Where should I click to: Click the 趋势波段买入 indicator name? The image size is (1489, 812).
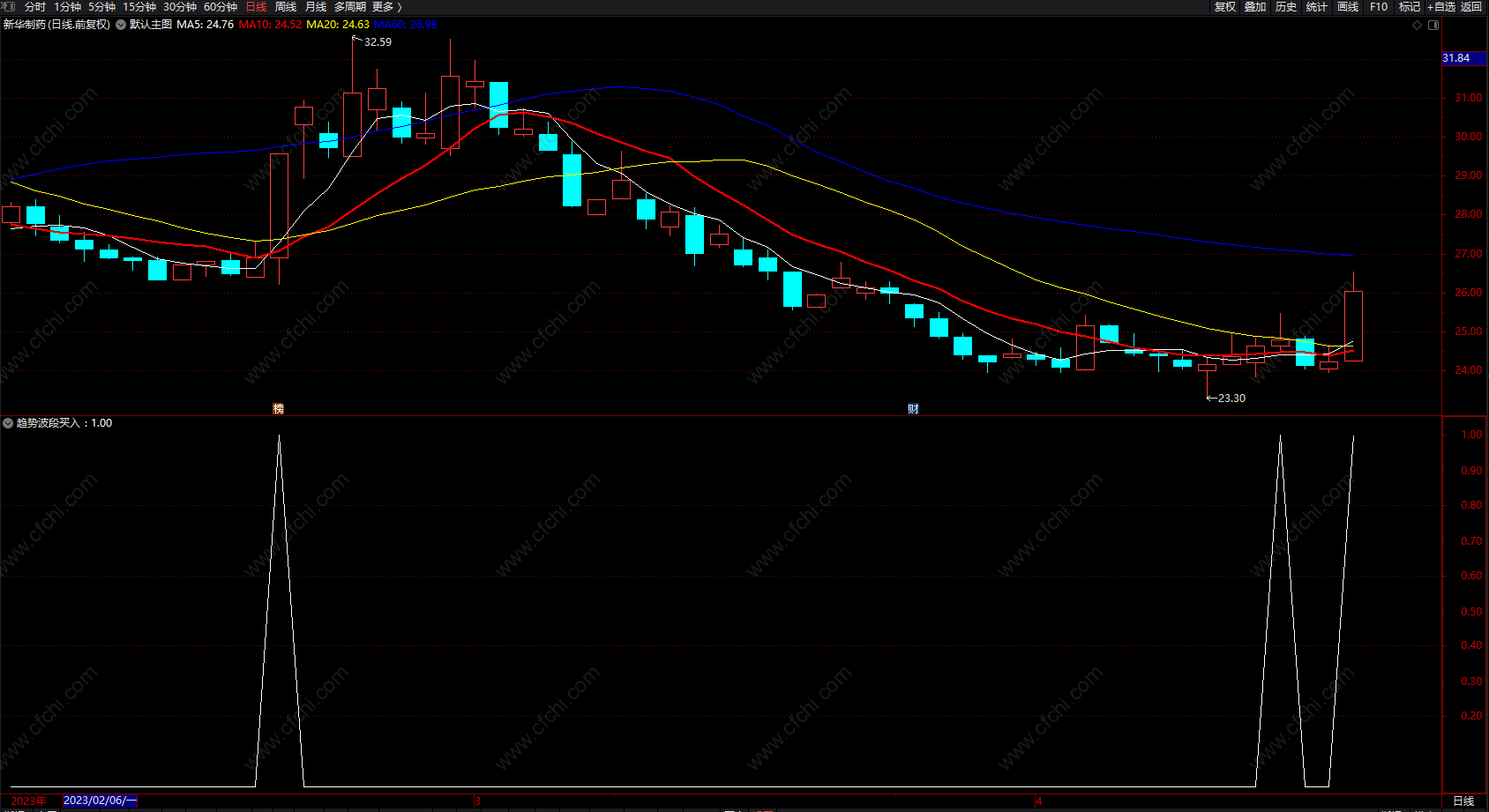pyautogui.click(x=48, y=423)
